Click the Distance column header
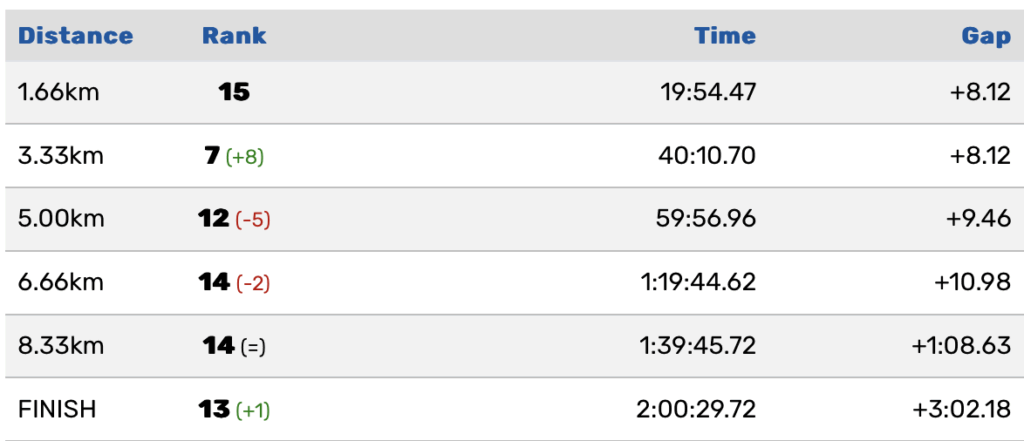Viewport: 1024px width, 441px height. pyautogui.click(x=75, y=36)
